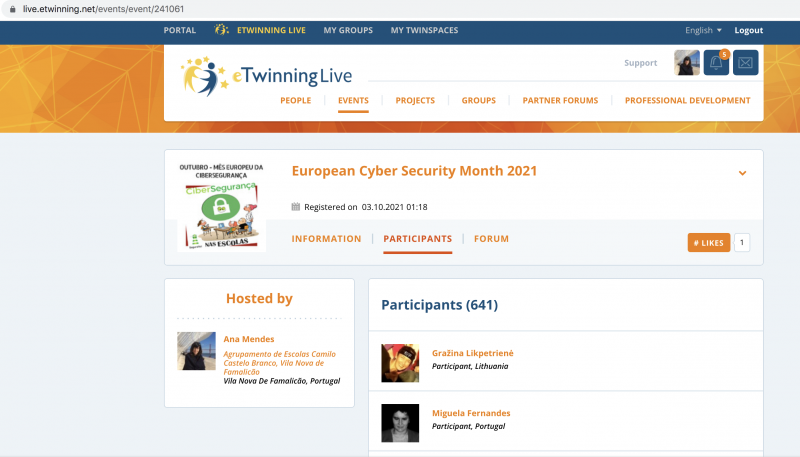Switch to the Information tab
This screenshot has height=457, width=800.
326,239
